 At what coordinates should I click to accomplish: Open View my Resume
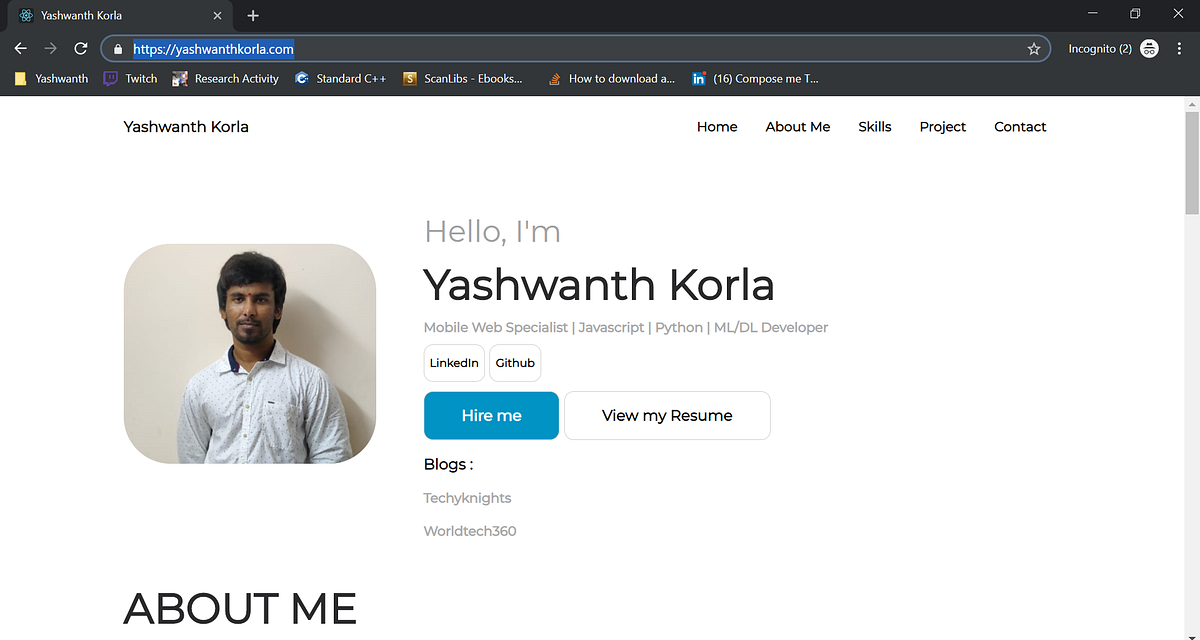[x=667, y=415]
